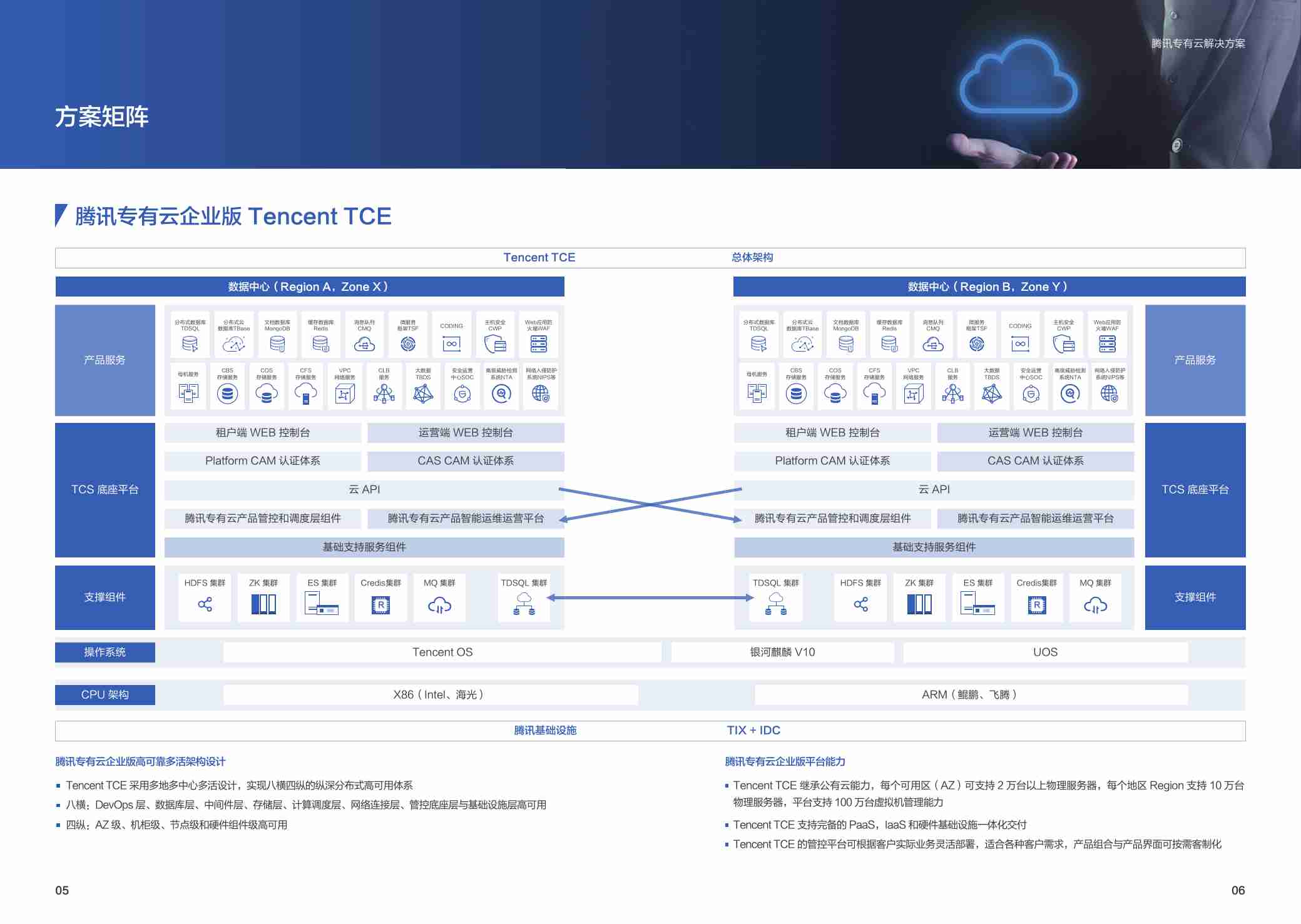Click the TBase cloud database icon in Region B
This screenshot has height=924, width=1301.
click(x=803, y=344)
